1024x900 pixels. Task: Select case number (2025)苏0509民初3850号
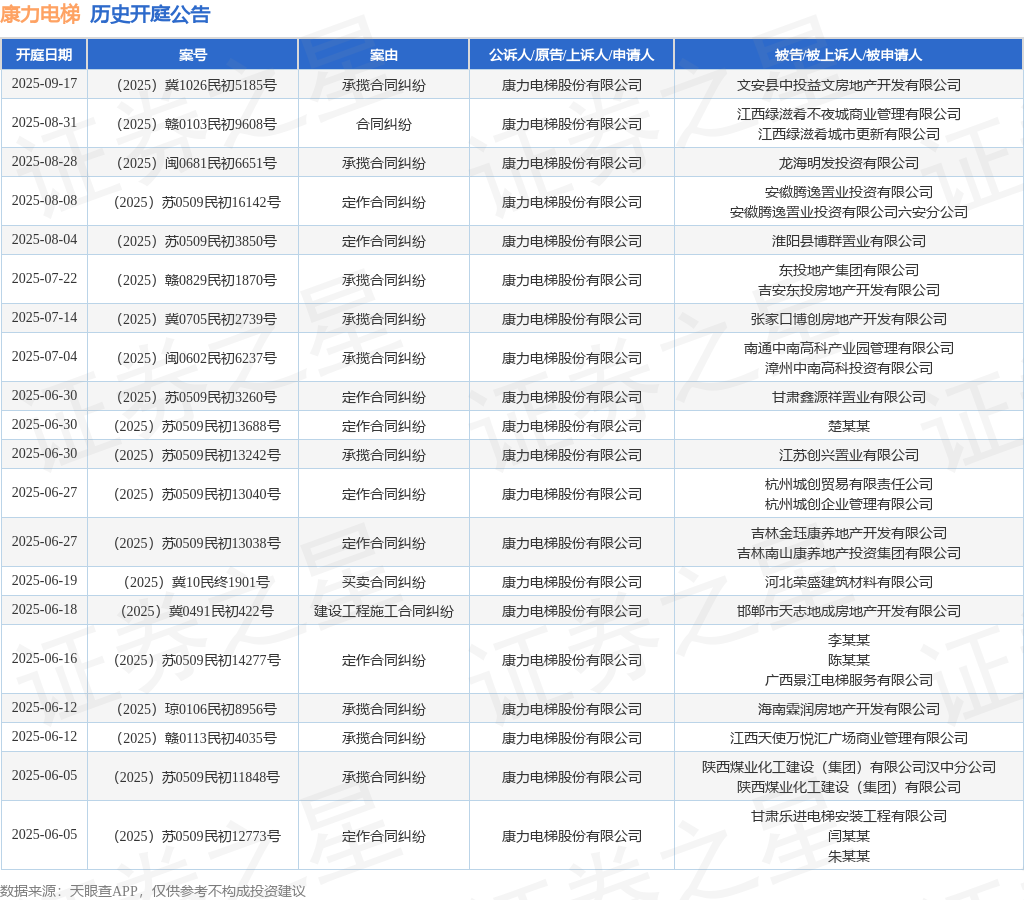click(x=197, y=242)
